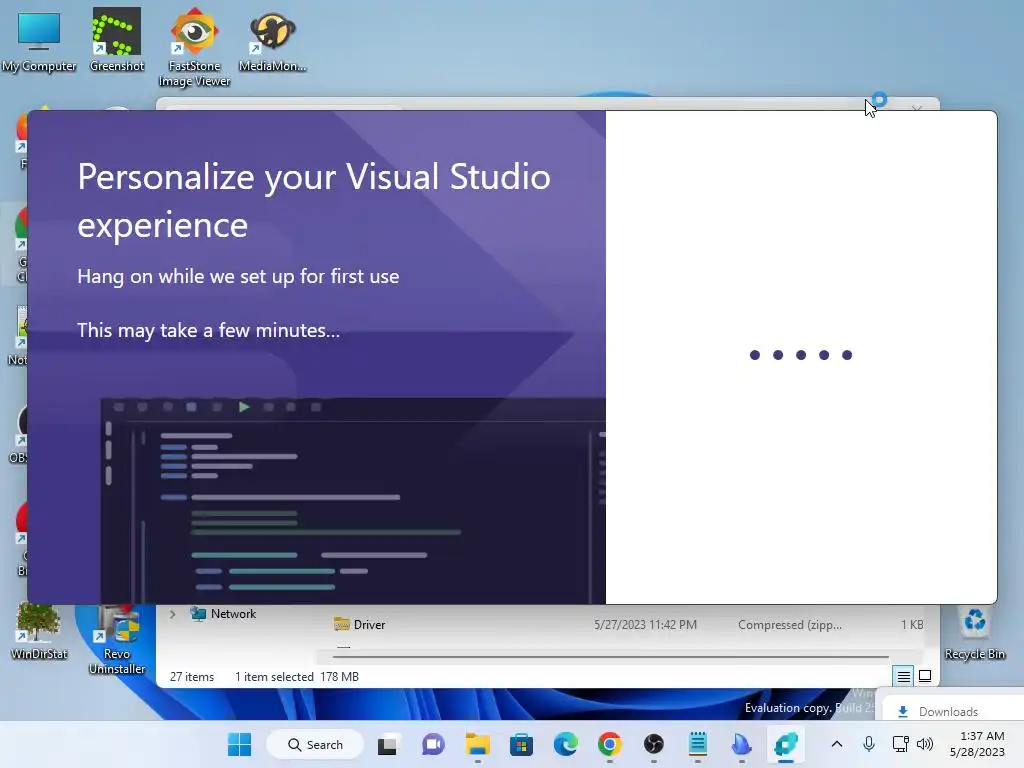Click the 27 items status text

pos(192,677)
